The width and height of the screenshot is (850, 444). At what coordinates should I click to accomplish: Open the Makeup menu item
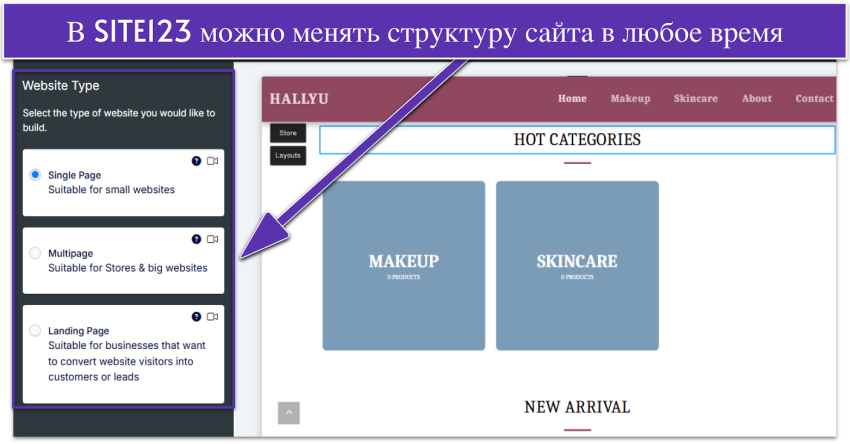click(x=630, y=99)
